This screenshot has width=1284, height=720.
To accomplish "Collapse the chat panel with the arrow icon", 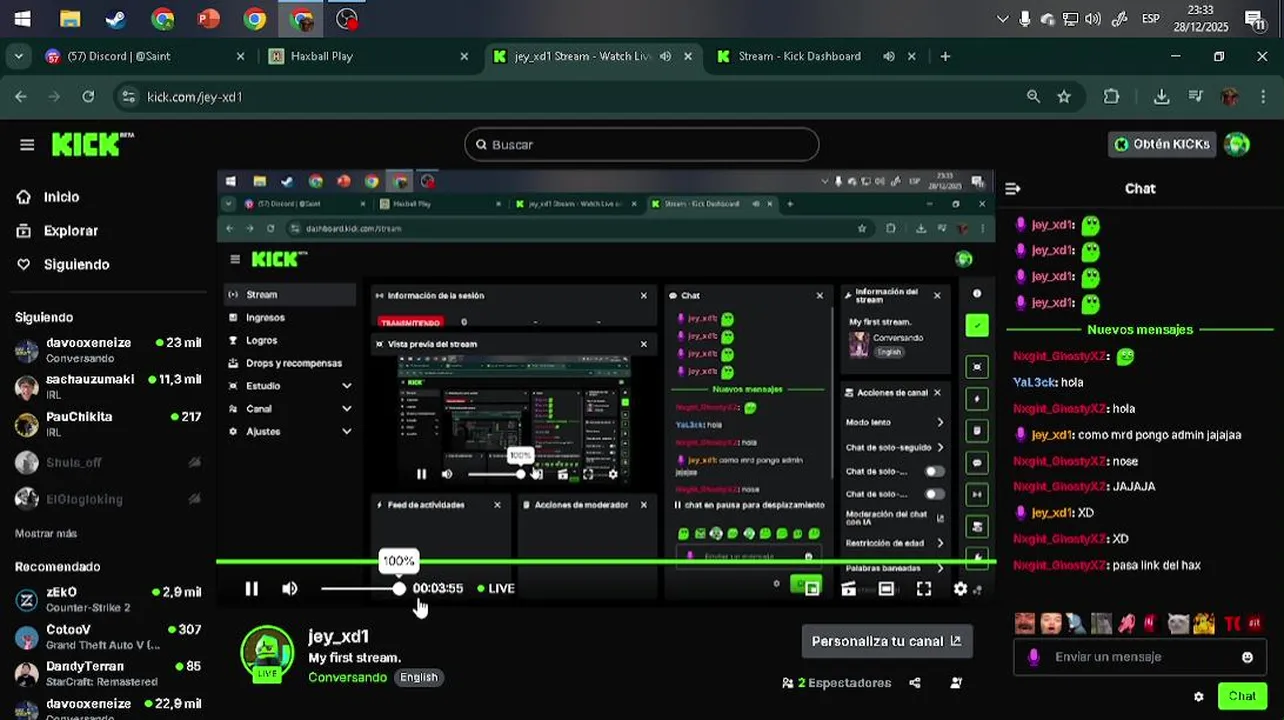I will (1013, 188).
